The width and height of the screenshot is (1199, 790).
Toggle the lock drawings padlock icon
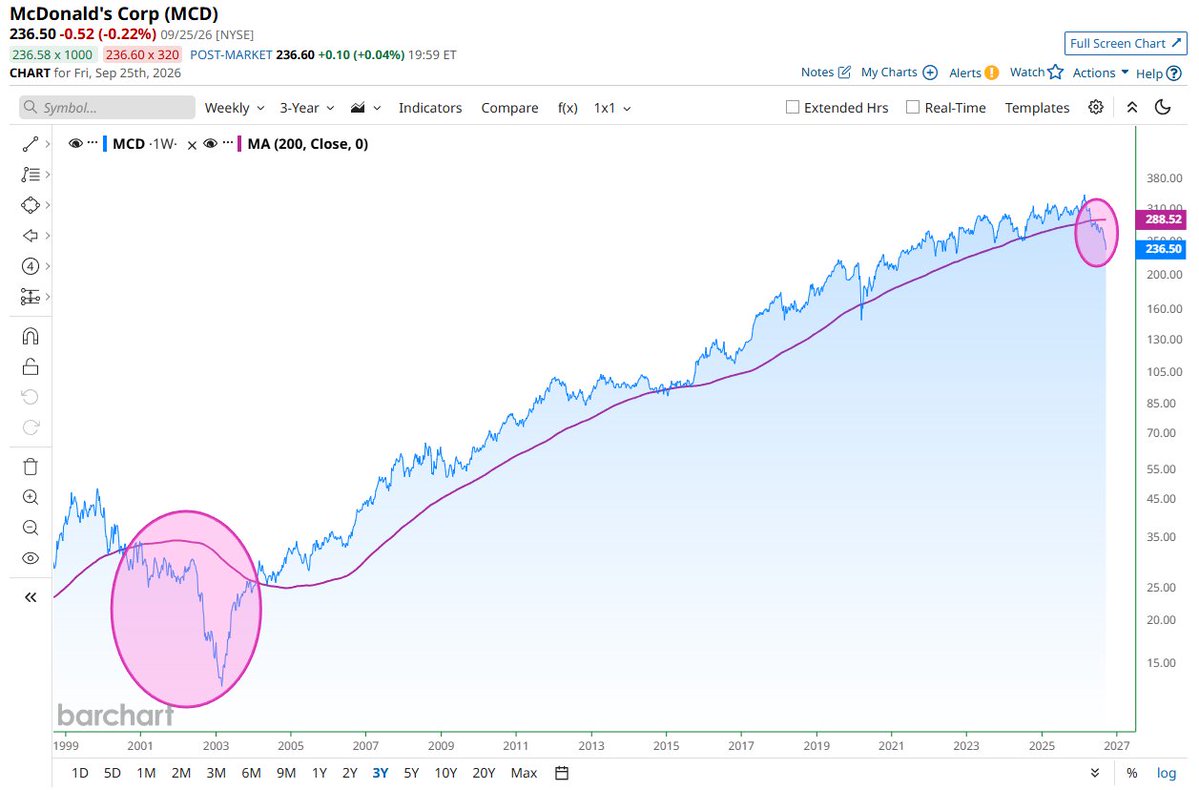click(30, 367)
